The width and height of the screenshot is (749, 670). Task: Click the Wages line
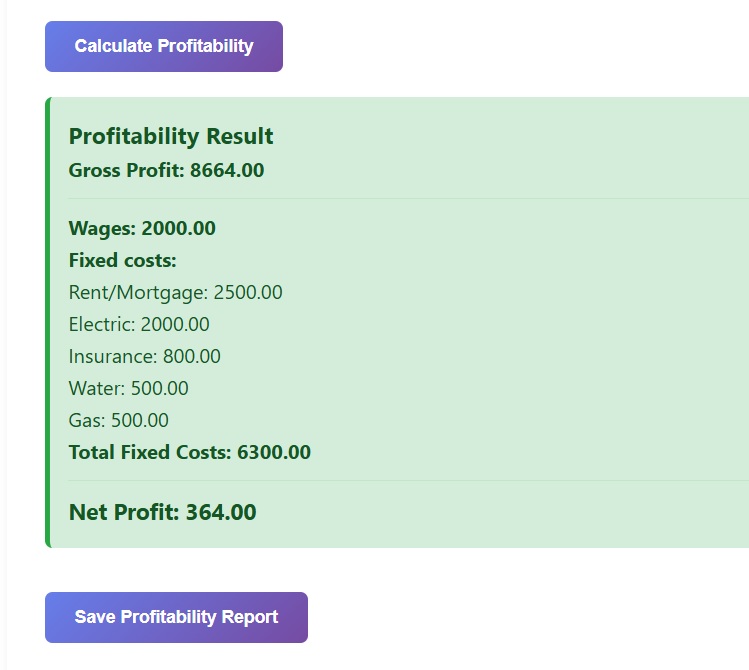click(142, 229)
